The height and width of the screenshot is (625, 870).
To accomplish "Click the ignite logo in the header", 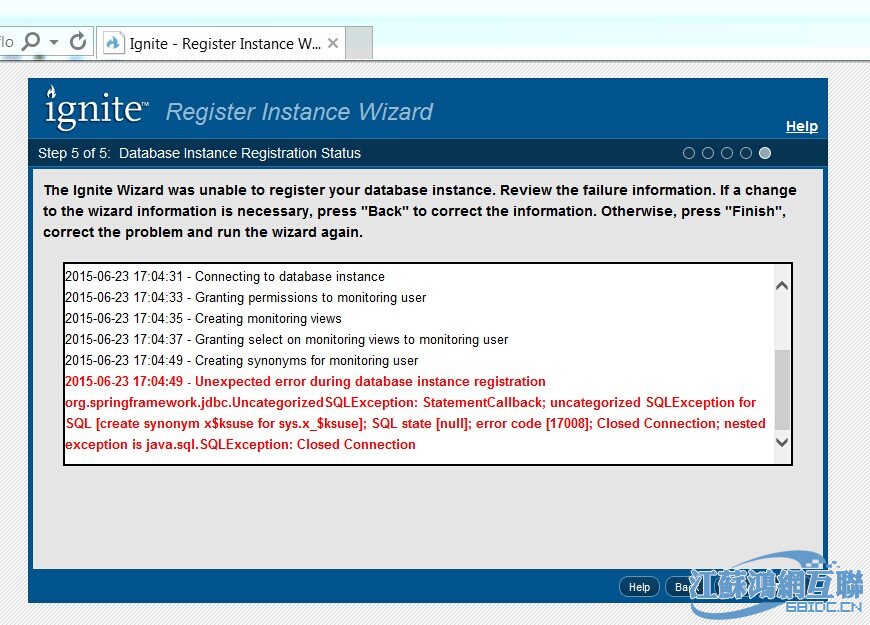I will (97, 108).
